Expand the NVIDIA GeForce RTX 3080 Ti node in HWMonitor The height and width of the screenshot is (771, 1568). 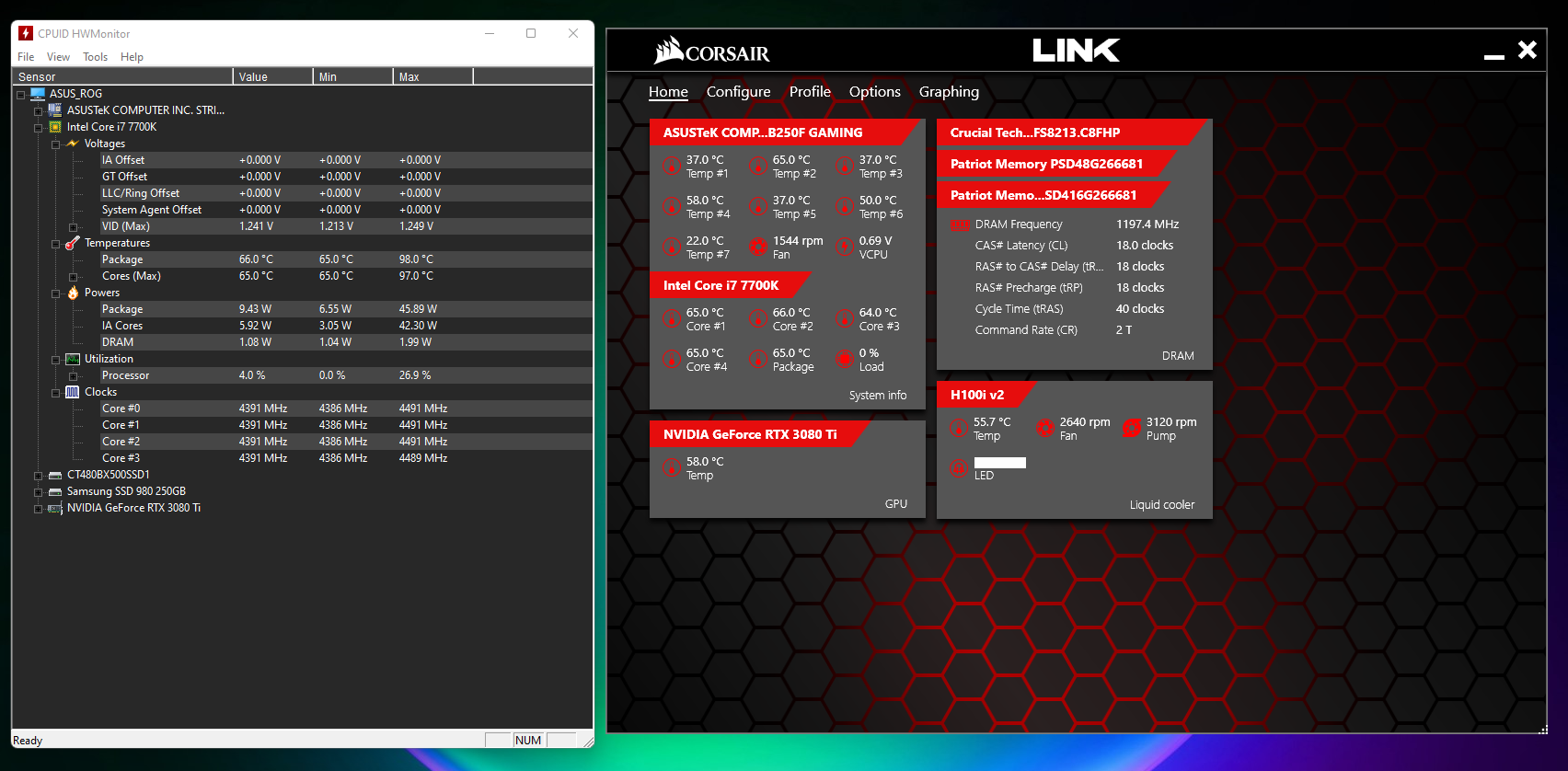tap(39, 509)
